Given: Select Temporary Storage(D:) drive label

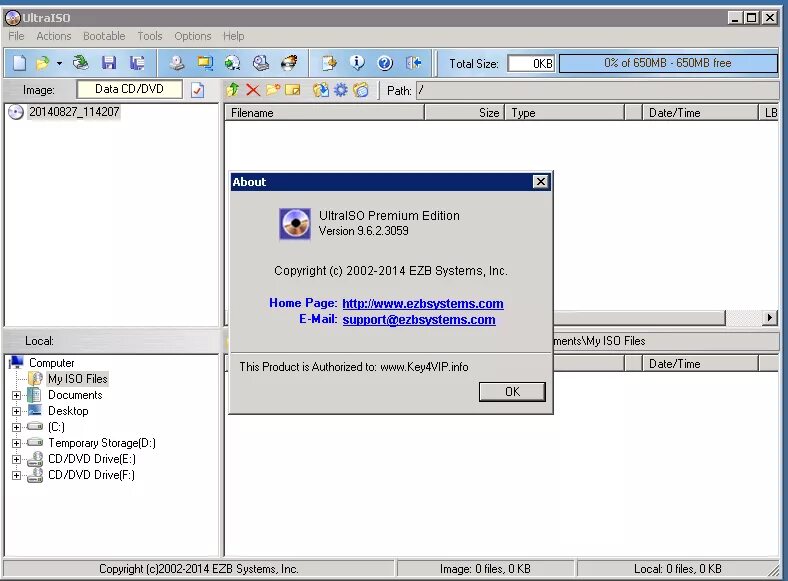Looking at the screenshot, I should (x=102, y=443).
